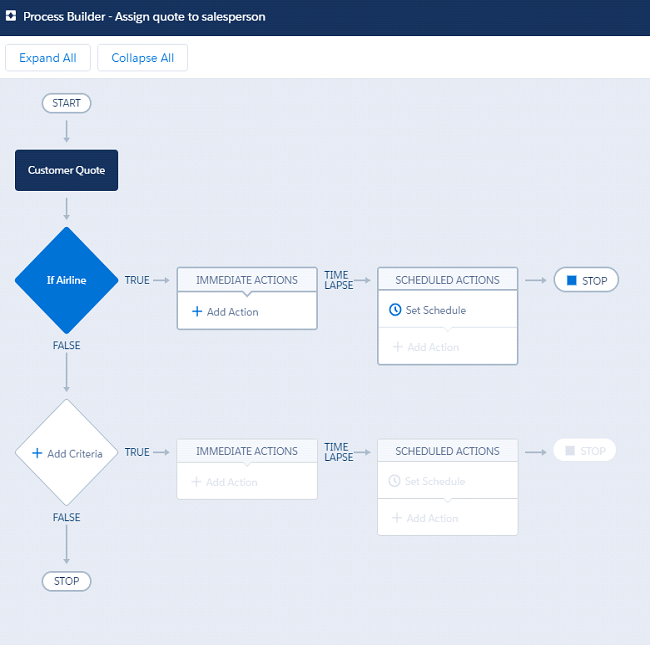The height and width of the screenshot is (645, 650).
Task: Click dimmed Add Action in second Scheduled Actions
Action: coord(425,518)
